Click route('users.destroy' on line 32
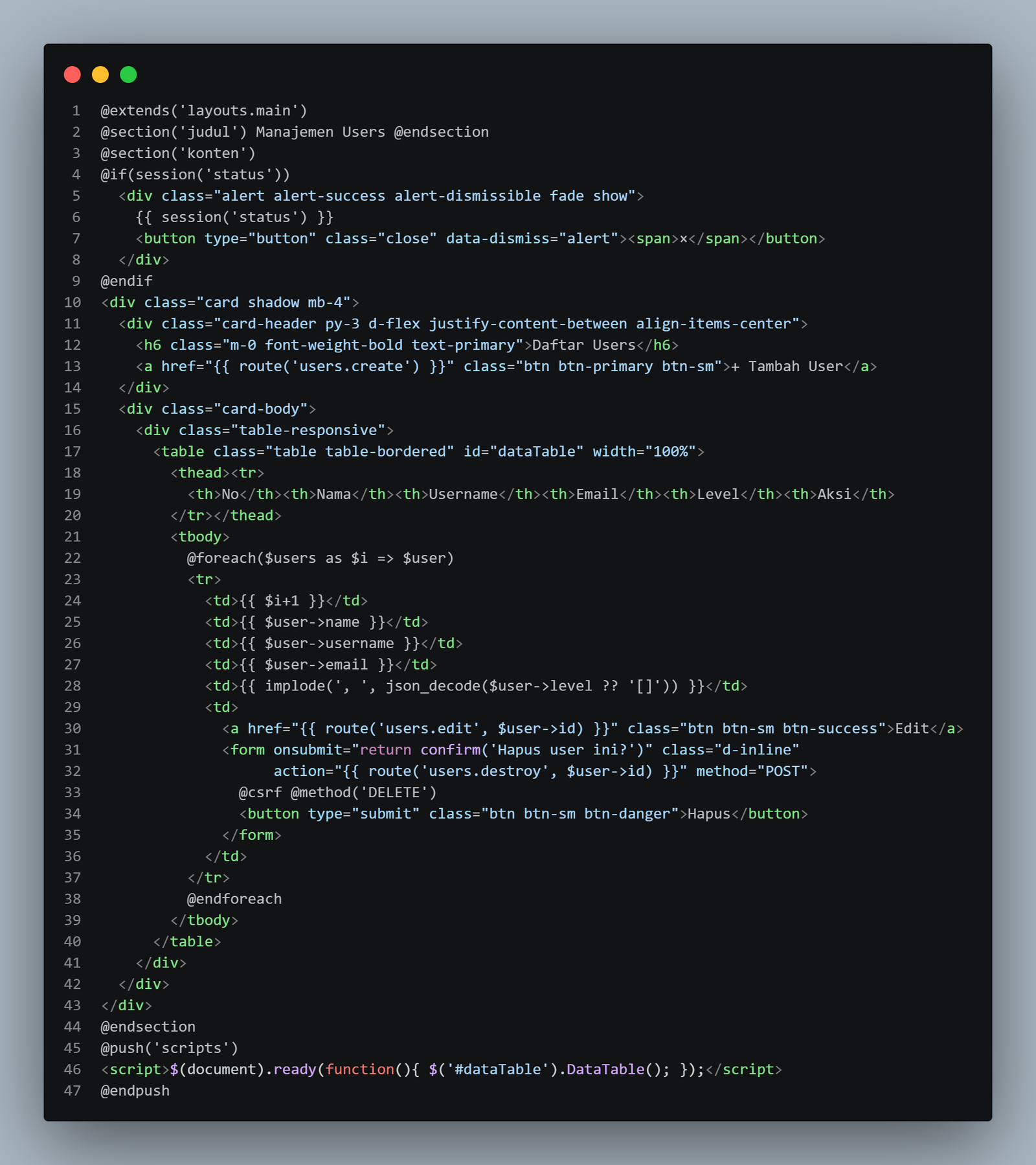 [x=463, y=771]
